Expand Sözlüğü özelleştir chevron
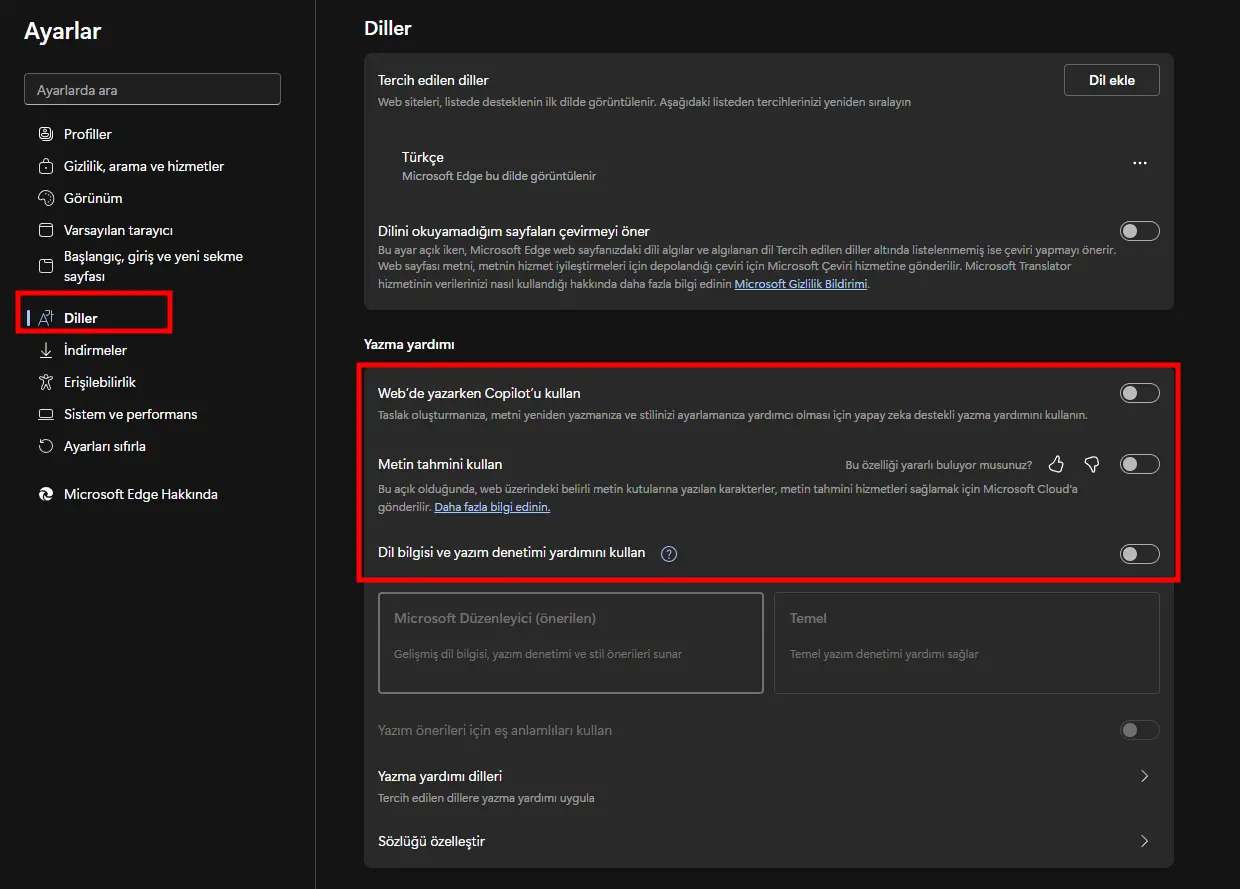 pyautogui.click(x=1145, y=841)
